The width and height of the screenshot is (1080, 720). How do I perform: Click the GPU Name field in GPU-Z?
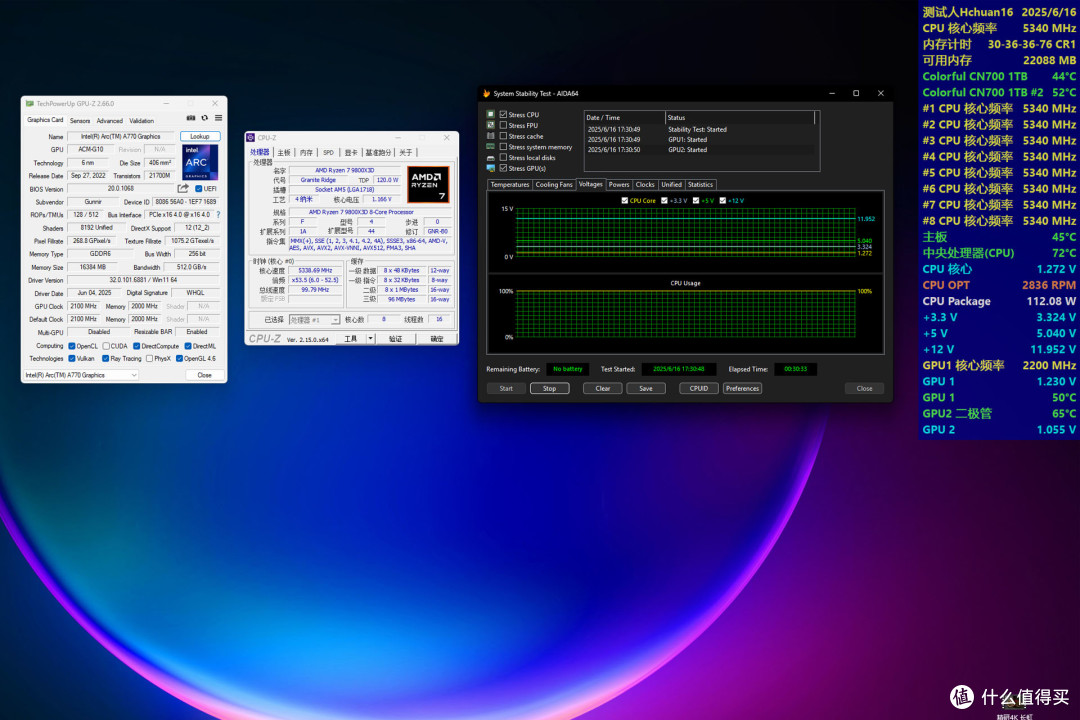click(x=121, y=136)
